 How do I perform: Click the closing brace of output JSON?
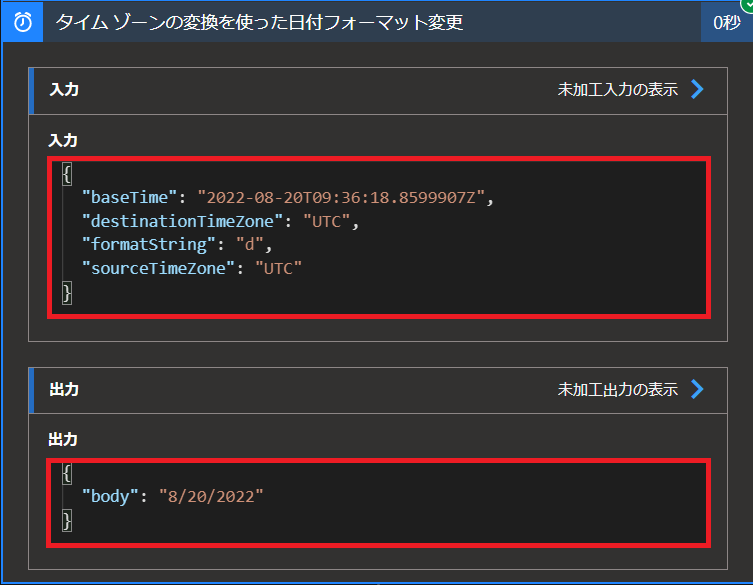tap(67, 521)
